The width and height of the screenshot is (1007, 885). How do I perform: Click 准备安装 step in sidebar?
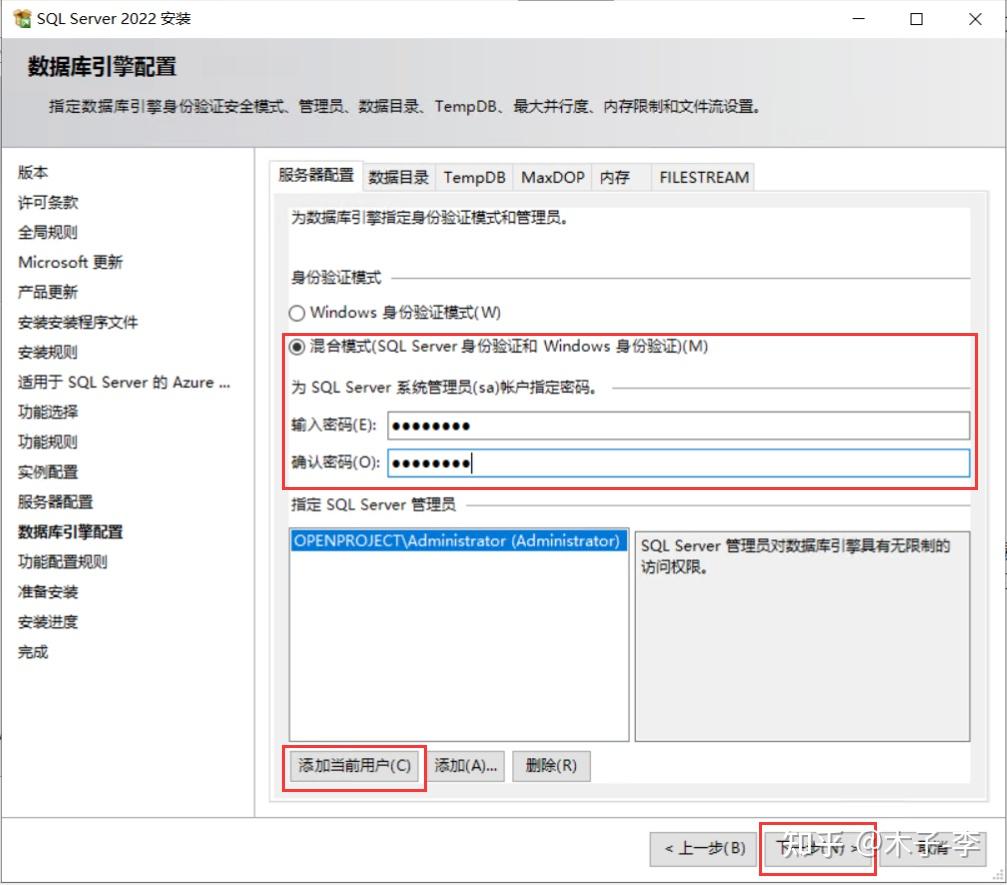click(x=48, y=592)
